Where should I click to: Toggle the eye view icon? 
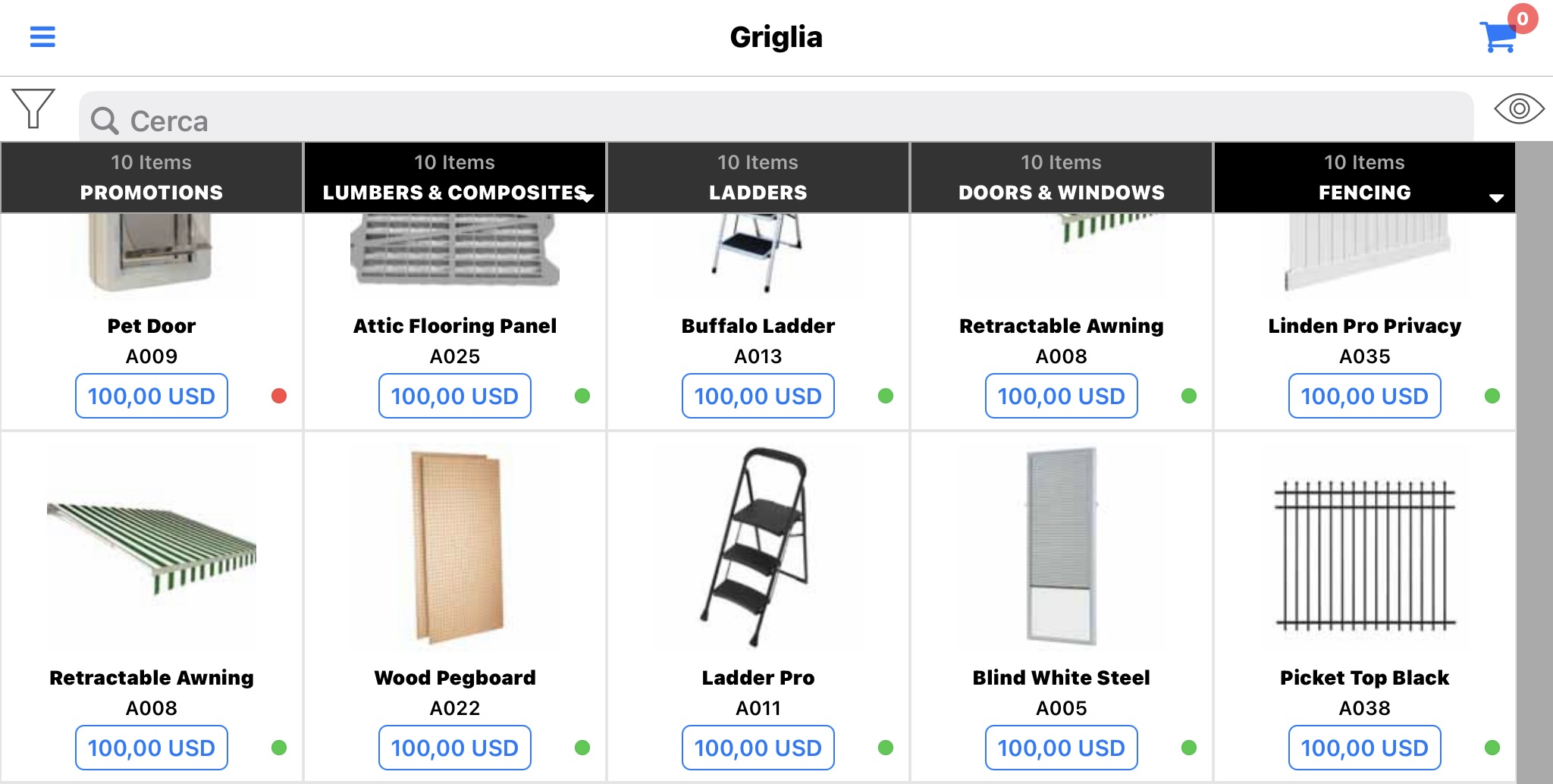[1519, 109]
